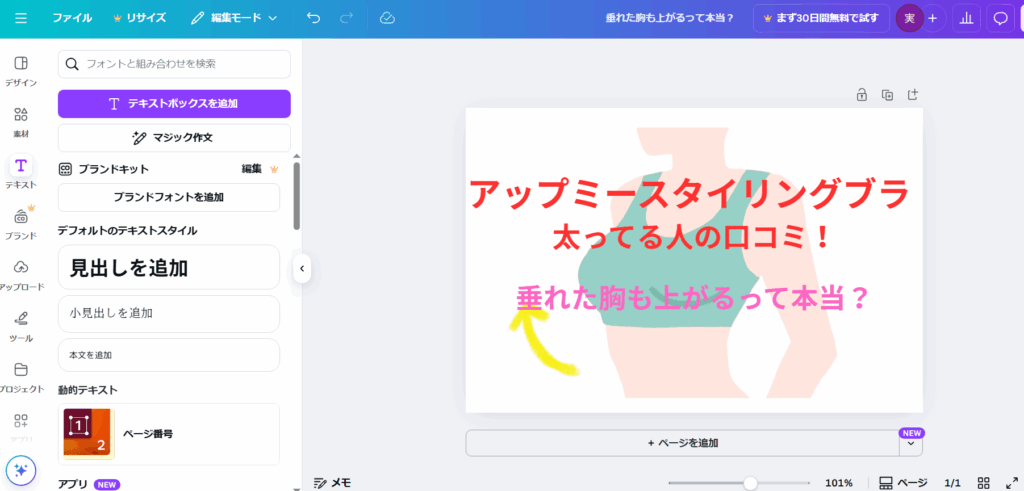Screen dimensions: 1024x491
Task: Click the side panel scrollbar
Action: [296, 196]
